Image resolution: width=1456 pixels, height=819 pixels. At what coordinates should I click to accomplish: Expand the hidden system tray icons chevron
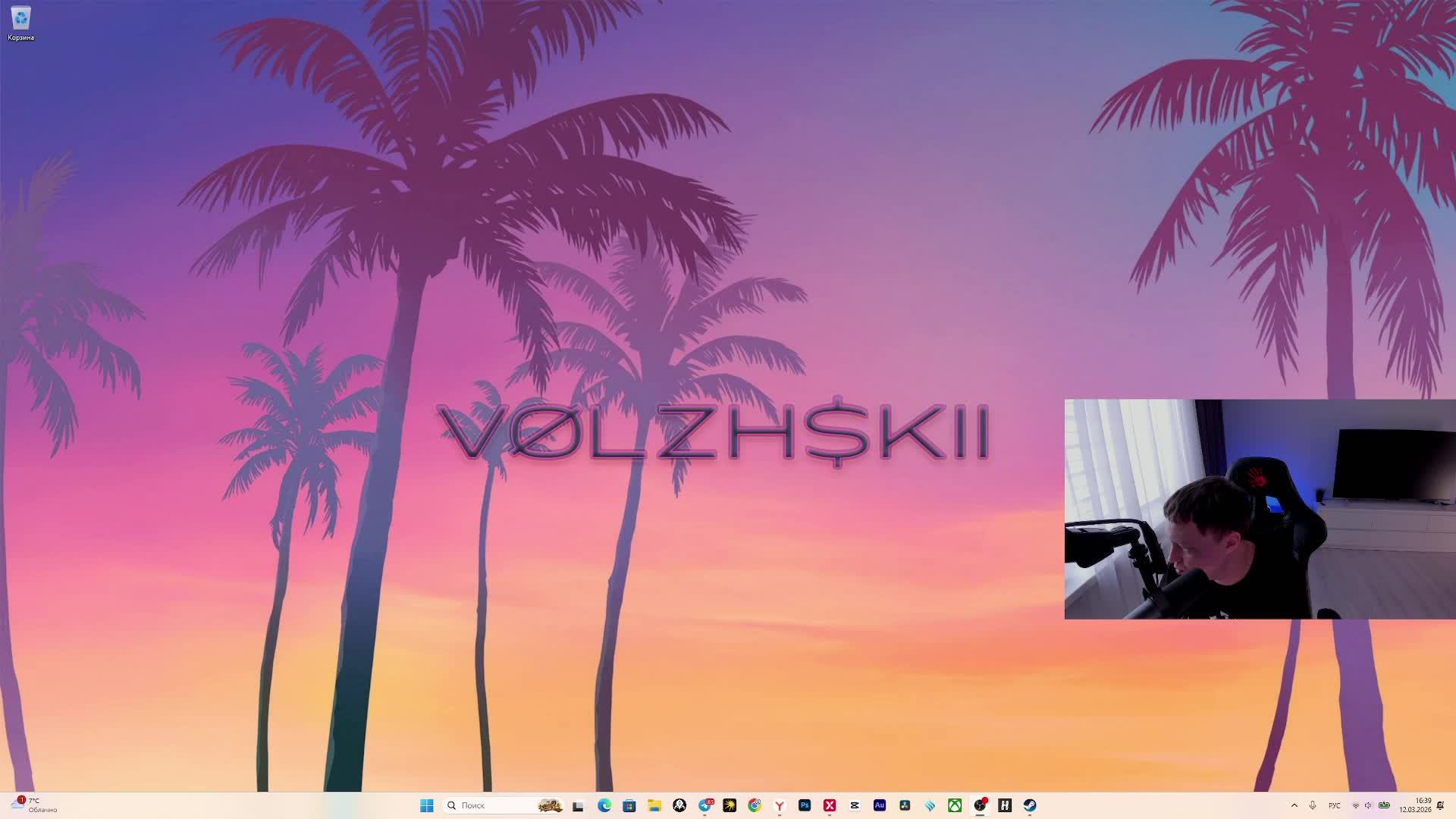[1294, 805]
